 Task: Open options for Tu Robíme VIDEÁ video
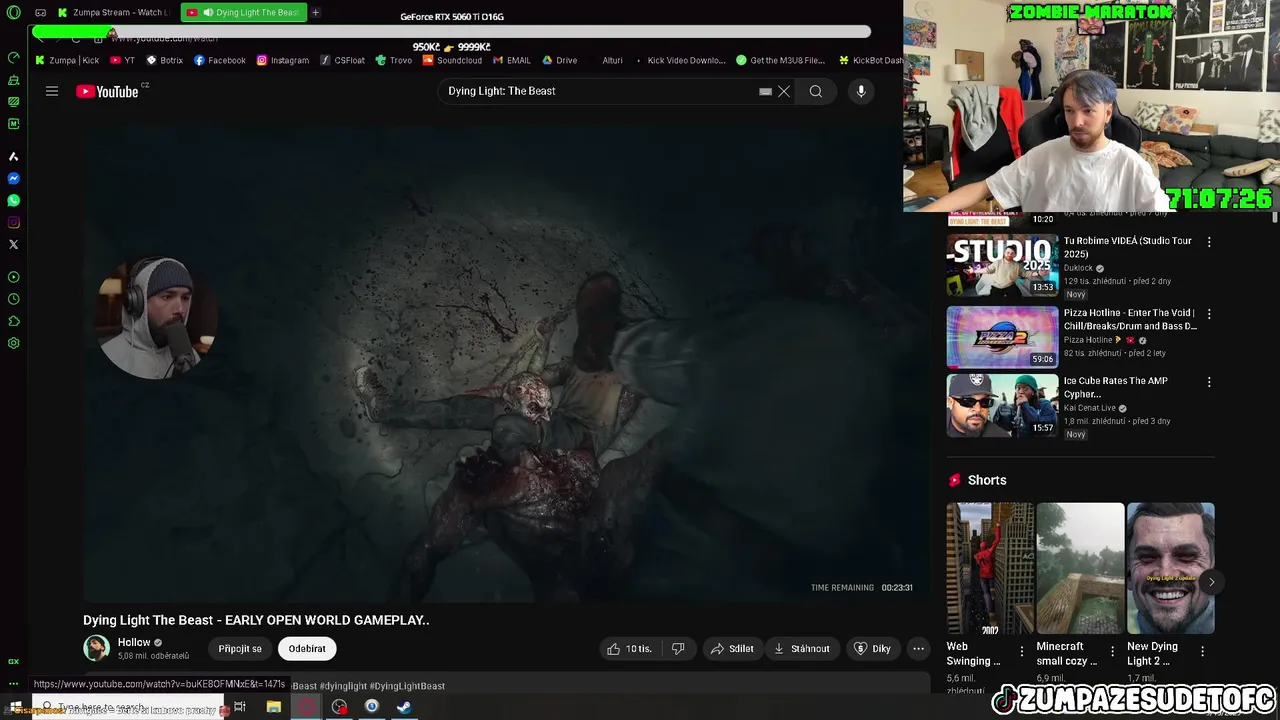pos(1209,242)
